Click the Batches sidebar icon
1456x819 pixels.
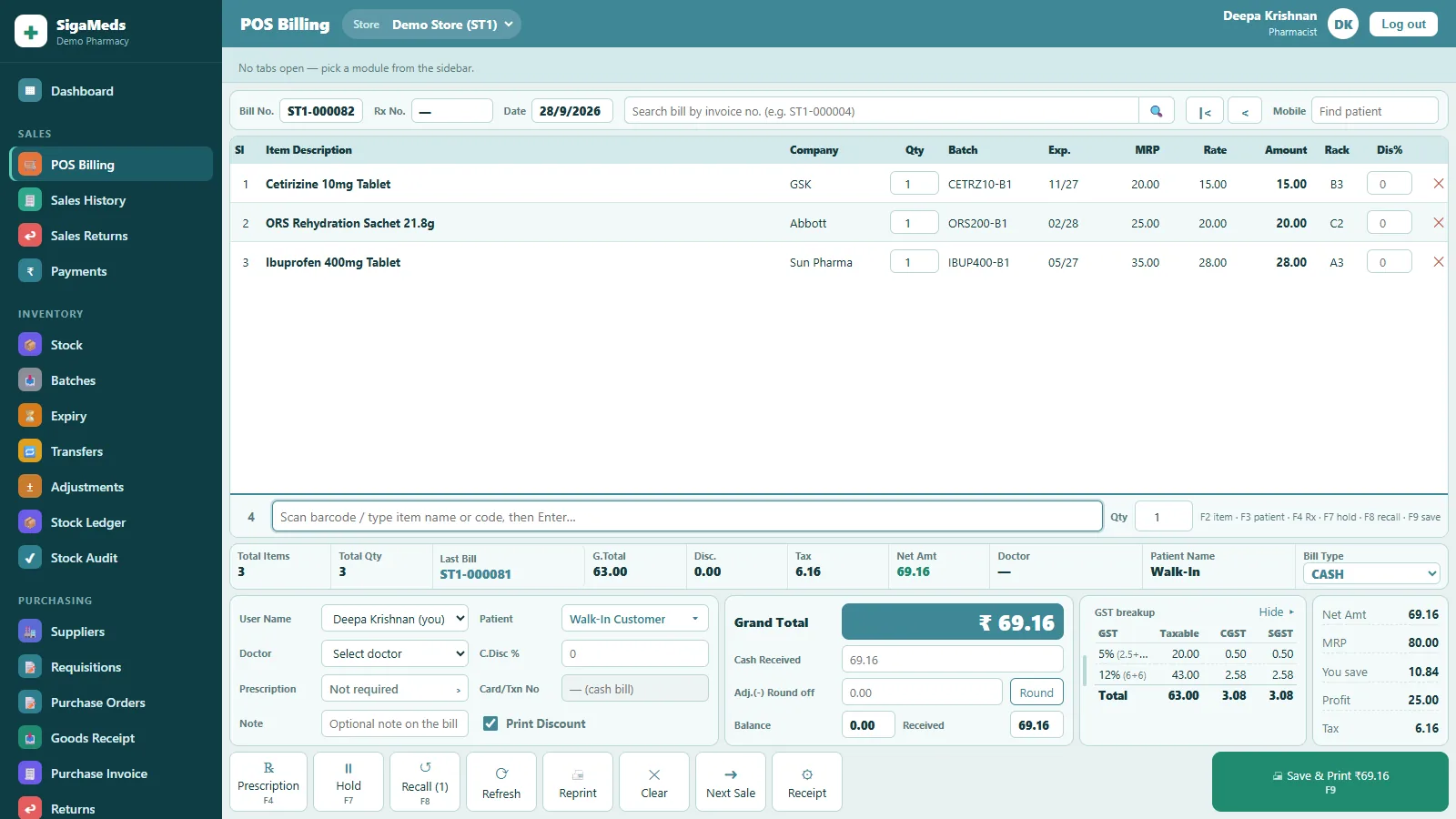(30, 380)
